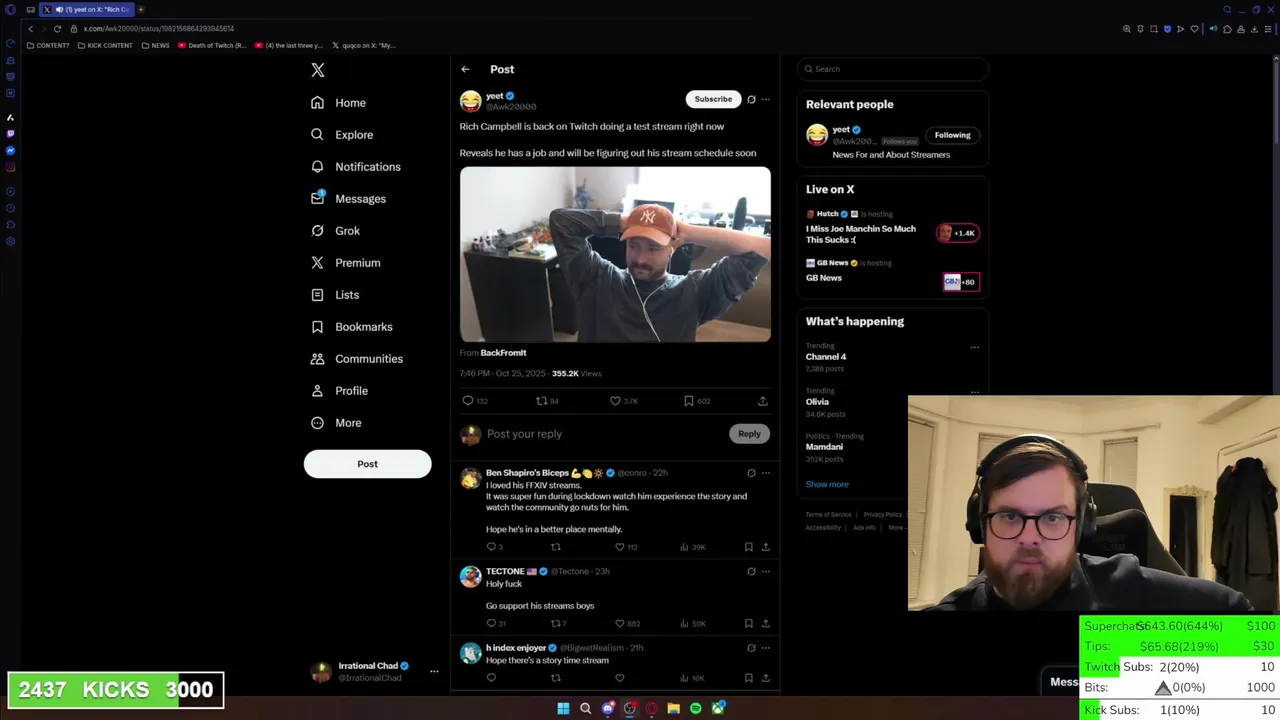Open a new browser tab
This screenshot has height=720, width=1280.
pyautogui.click(x=141, y=9)
